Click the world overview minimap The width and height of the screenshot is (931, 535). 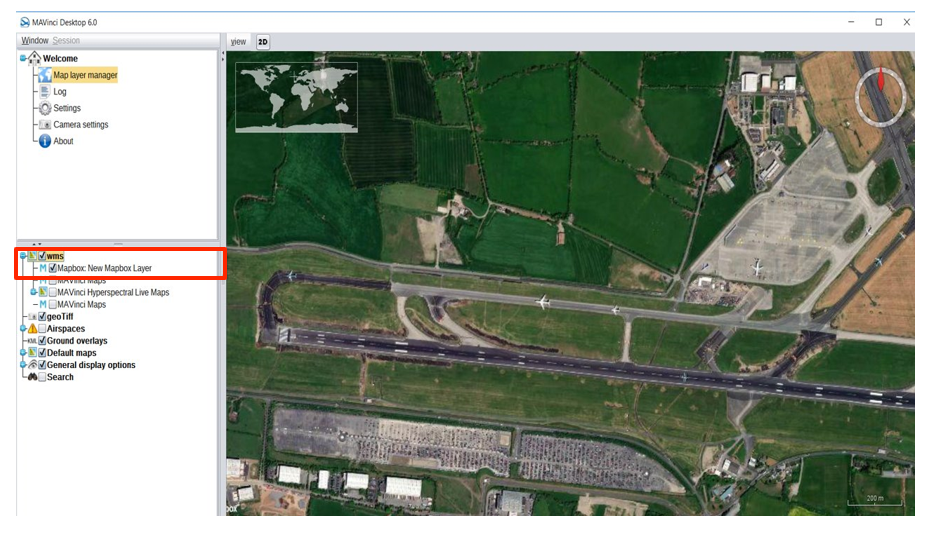click(296, 97)
